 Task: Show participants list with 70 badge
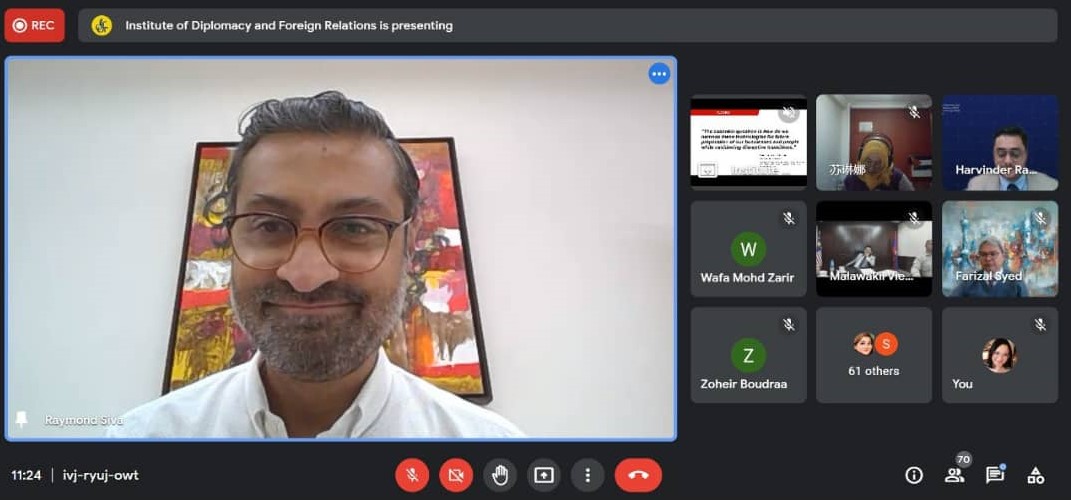(x=955, y=475)
